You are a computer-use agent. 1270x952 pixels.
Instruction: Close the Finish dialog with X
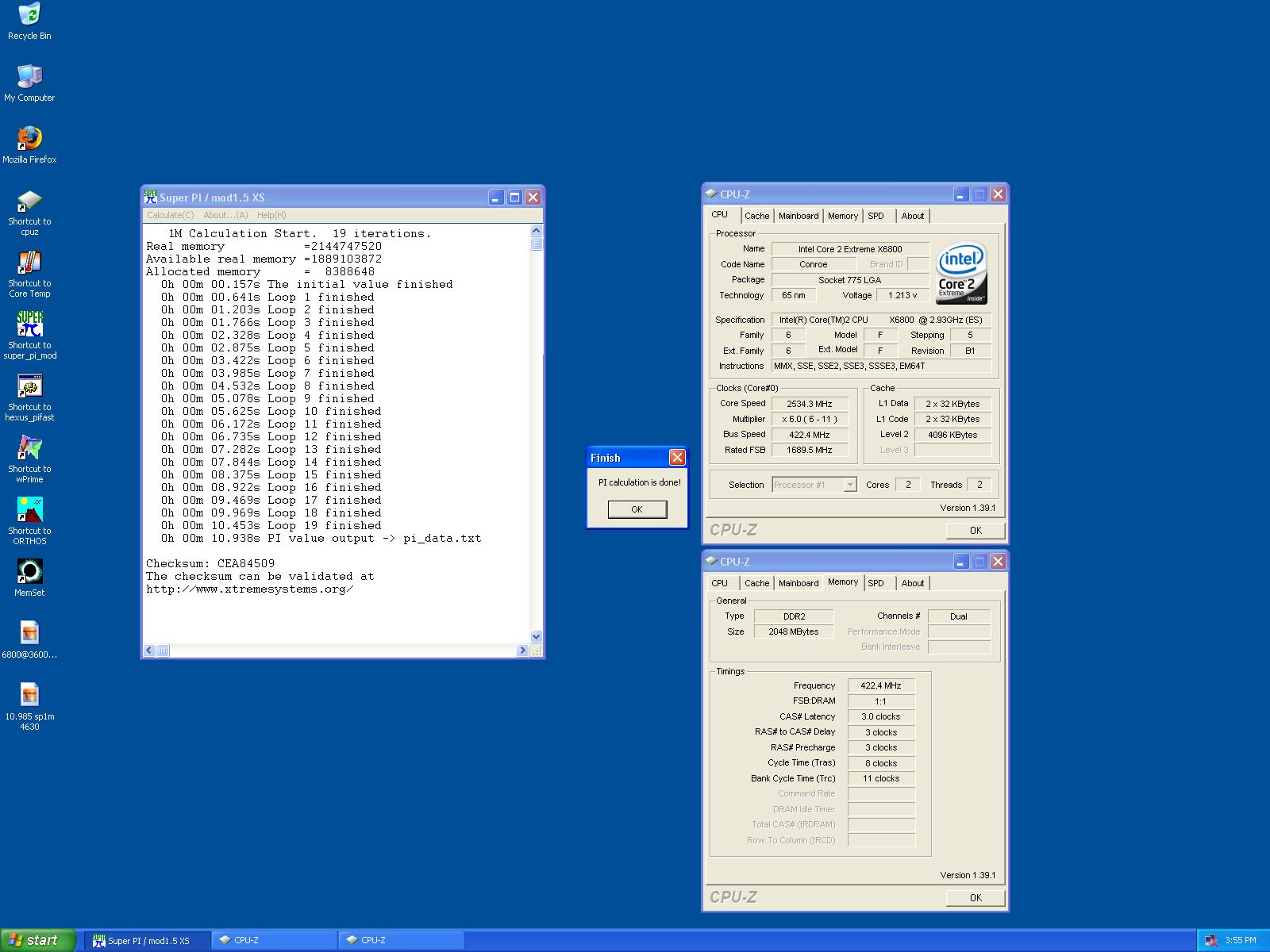[677, 457]
